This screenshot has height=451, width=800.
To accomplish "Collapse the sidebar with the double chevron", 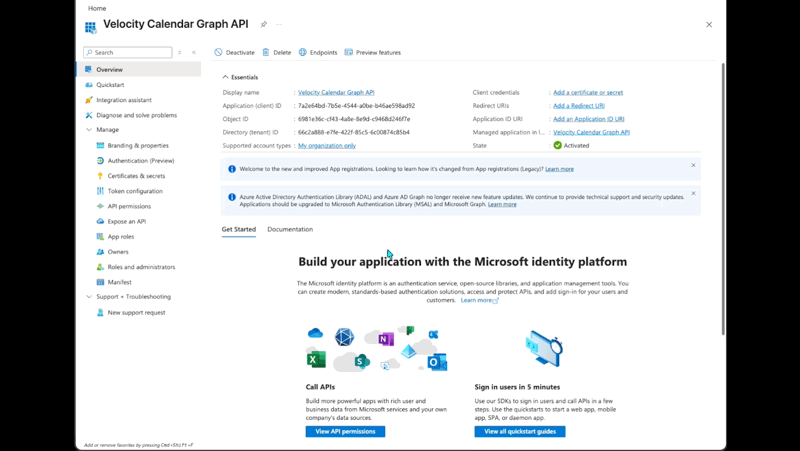I will (194, 53).
